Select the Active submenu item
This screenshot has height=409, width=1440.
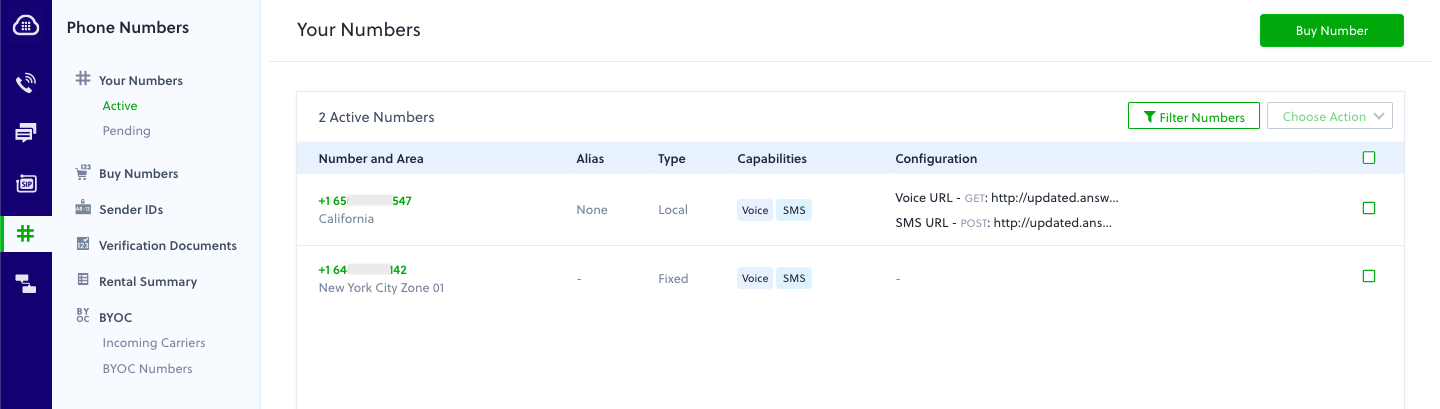[x=120, y=106]
